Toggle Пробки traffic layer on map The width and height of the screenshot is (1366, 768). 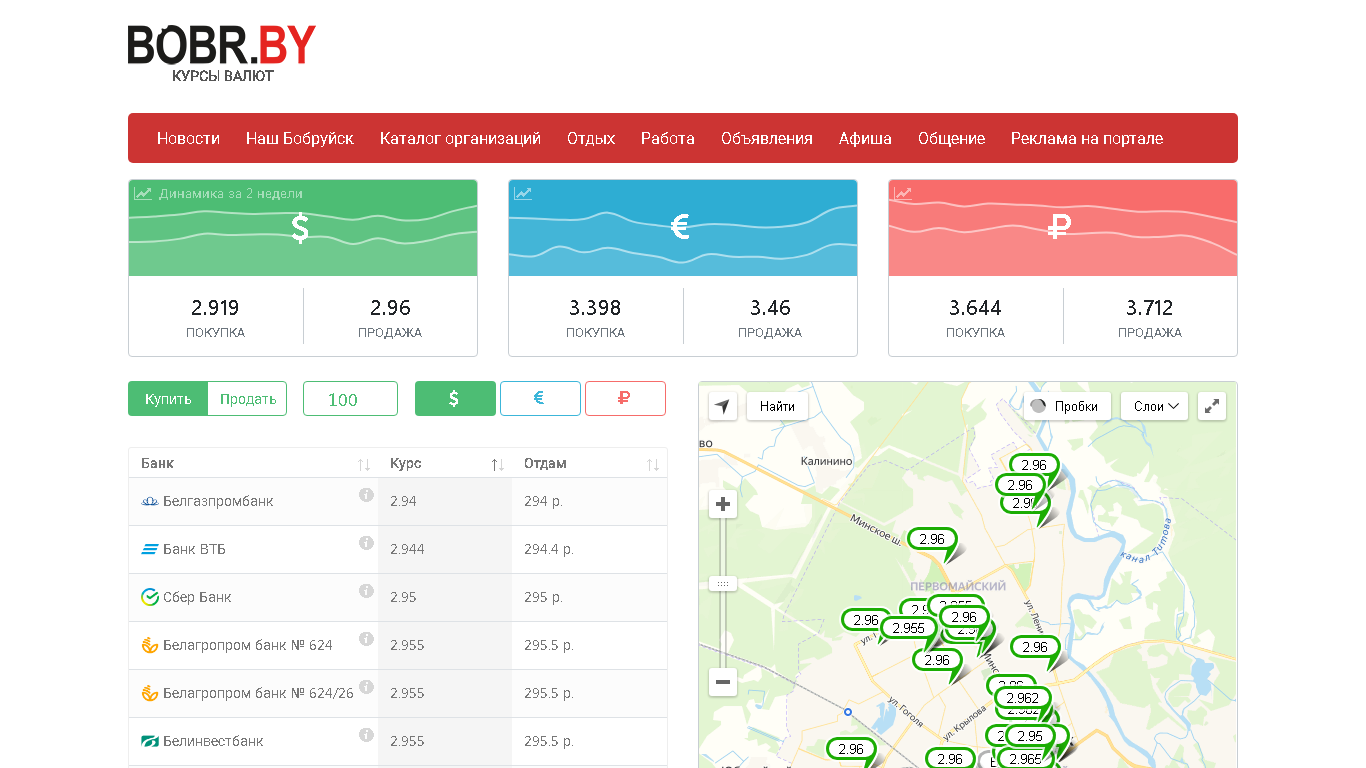[x=1067, y=406]
